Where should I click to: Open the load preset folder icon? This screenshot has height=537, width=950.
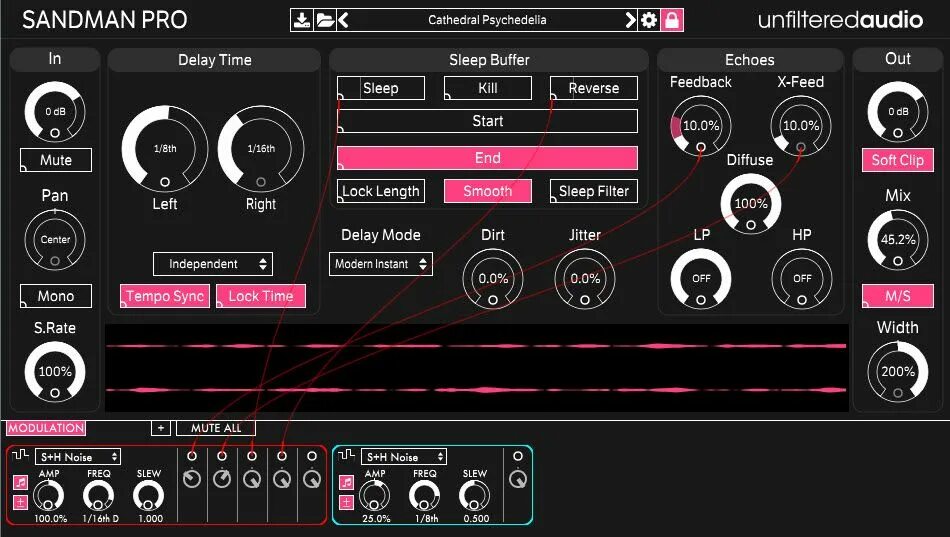click(x=325, y=20)
